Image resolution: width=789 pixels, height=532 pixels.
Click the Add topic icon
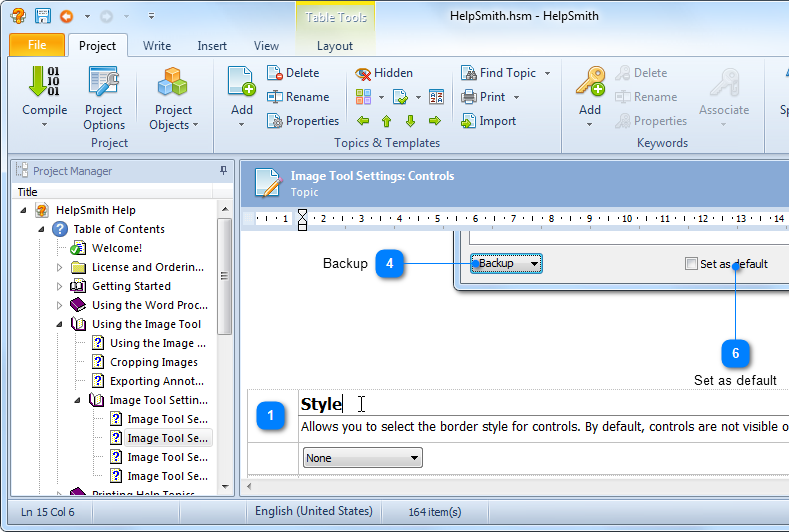pos(241,84)
